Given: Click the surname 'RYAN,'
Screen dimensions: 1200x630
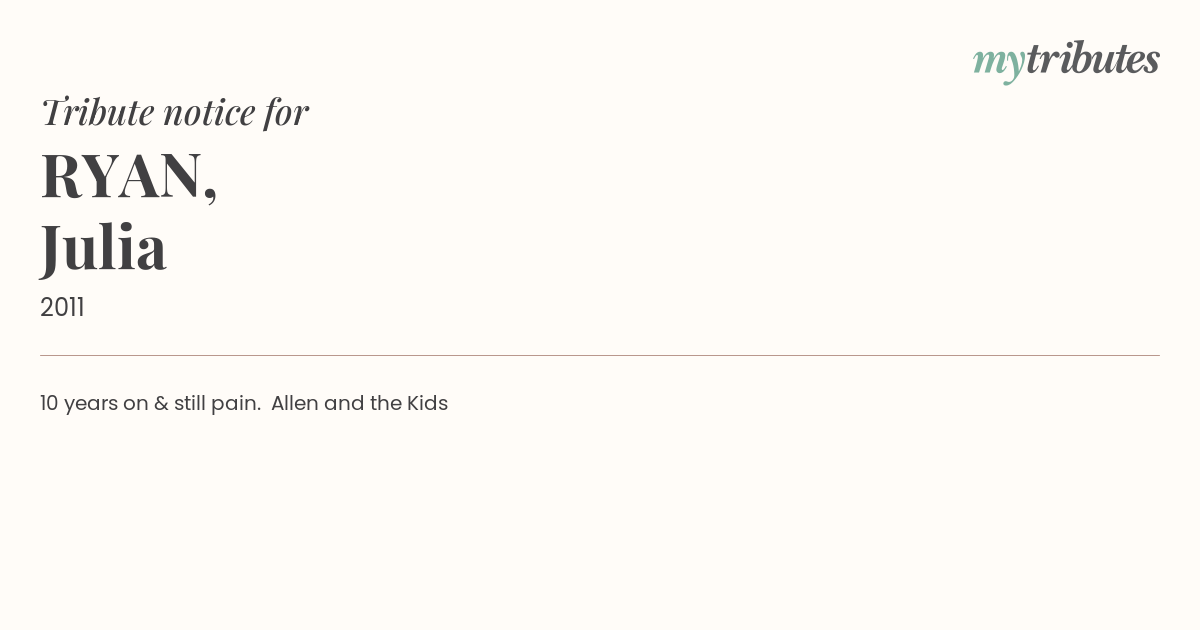Looking at the screenshot, I should 129,177.
